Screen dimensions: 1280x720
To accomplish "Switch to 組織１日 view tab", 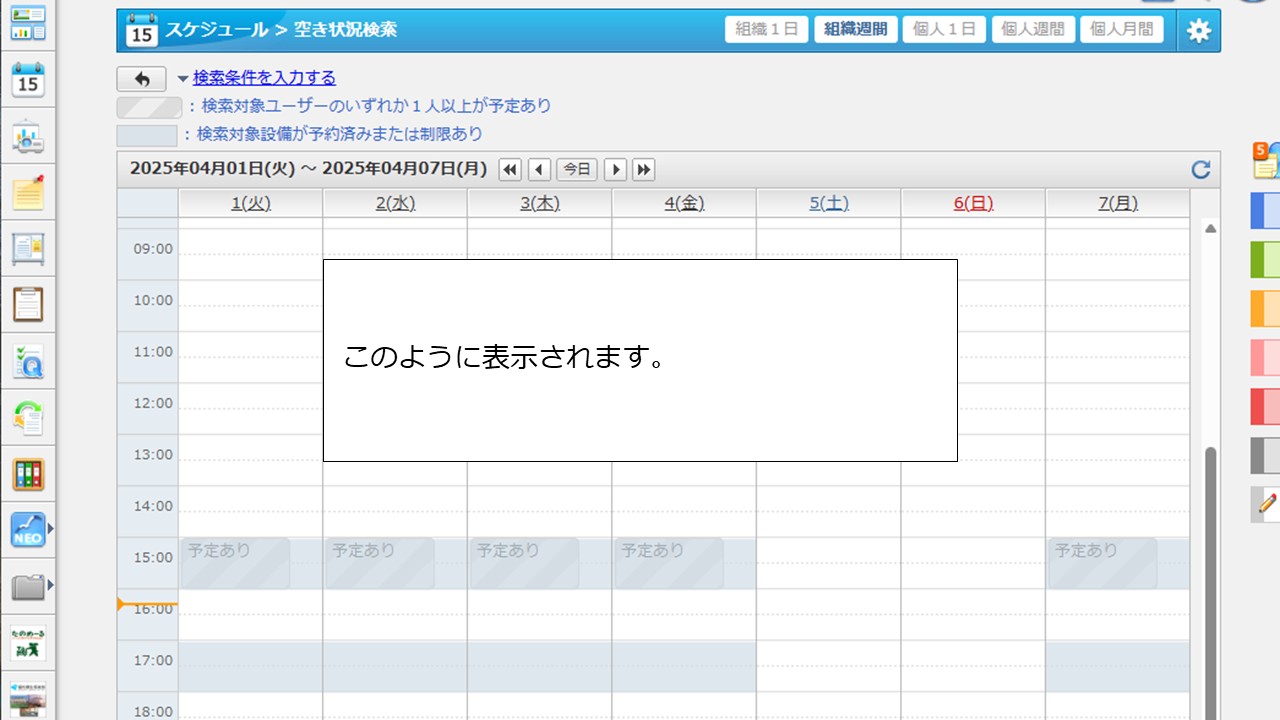I will pyautogui.click(x=766, y=30).
